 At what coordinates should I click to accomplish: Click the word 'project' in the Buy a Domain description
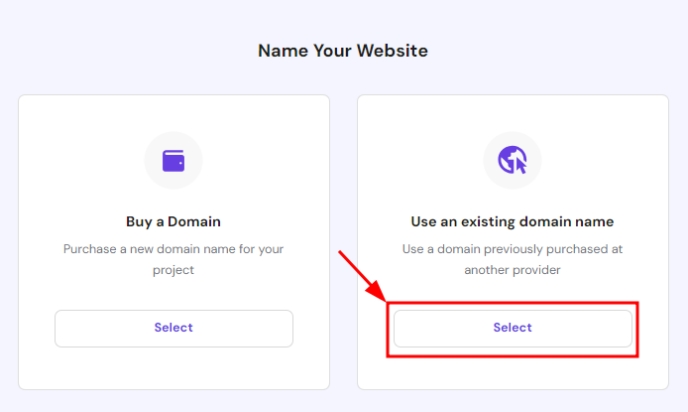click(173, 270)
